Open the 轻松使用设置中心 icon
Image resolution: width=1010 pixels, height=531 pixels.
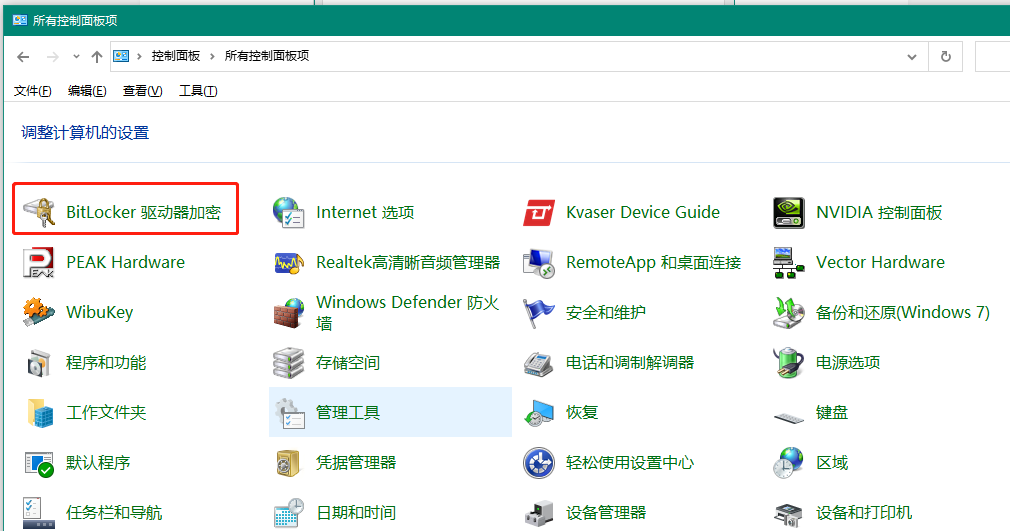tap(538, 463)
